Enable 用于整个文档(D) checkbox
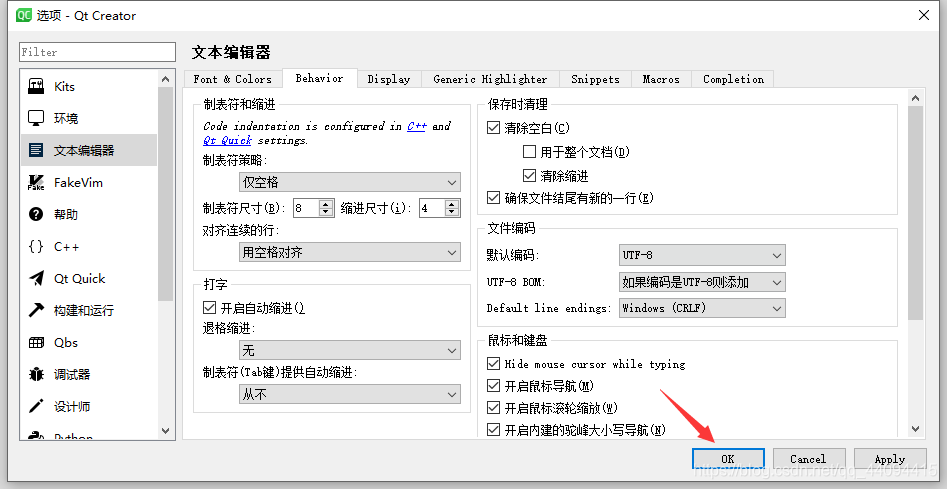The width and height of the screenshot is (947, 489). [529, 152]
